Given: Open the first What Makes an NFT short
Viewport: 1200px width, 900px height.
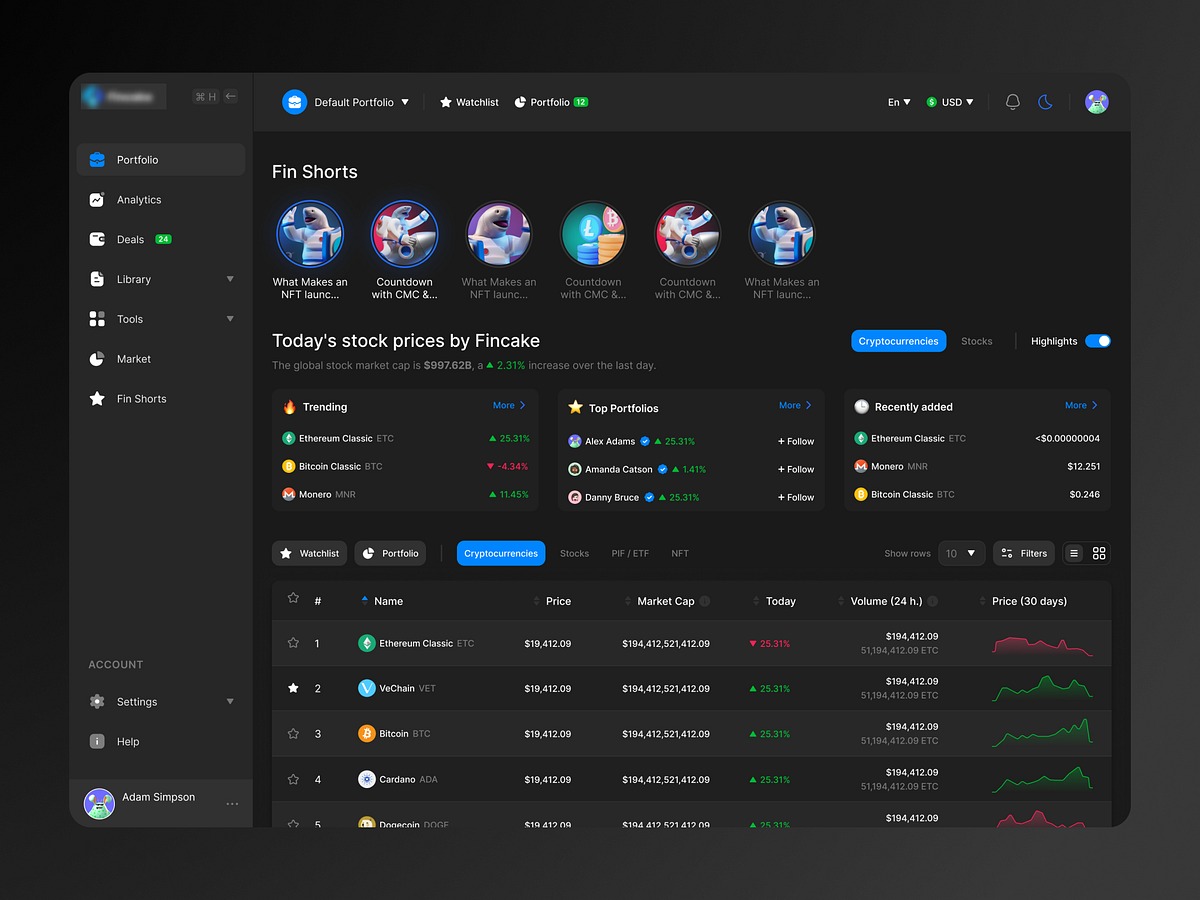Looking at the screenshot, I should point(310,235).
